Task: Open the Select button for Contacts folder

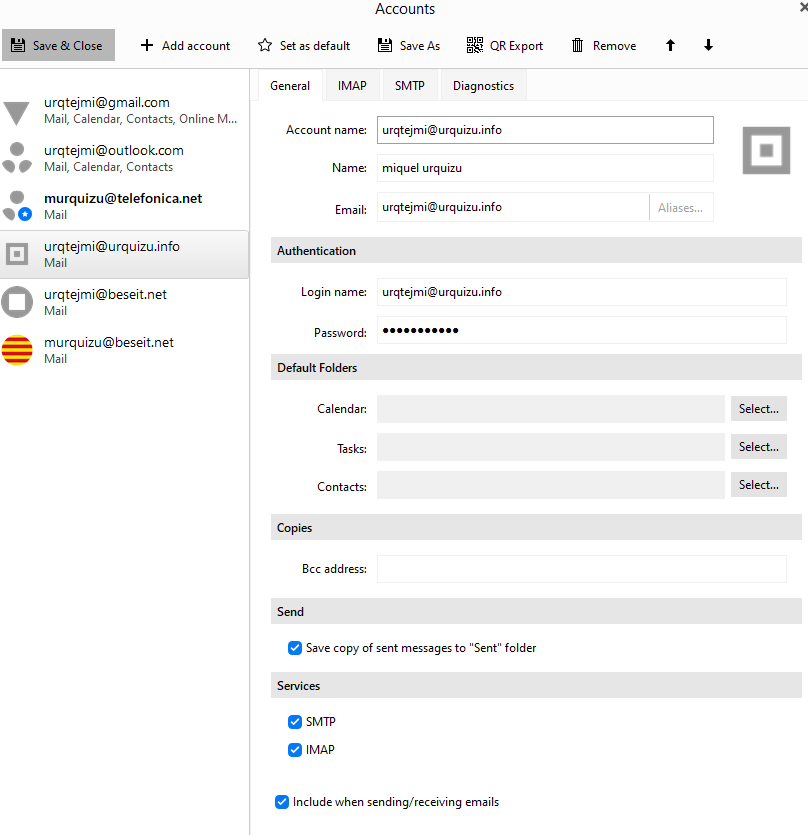Action: (758, 485)
